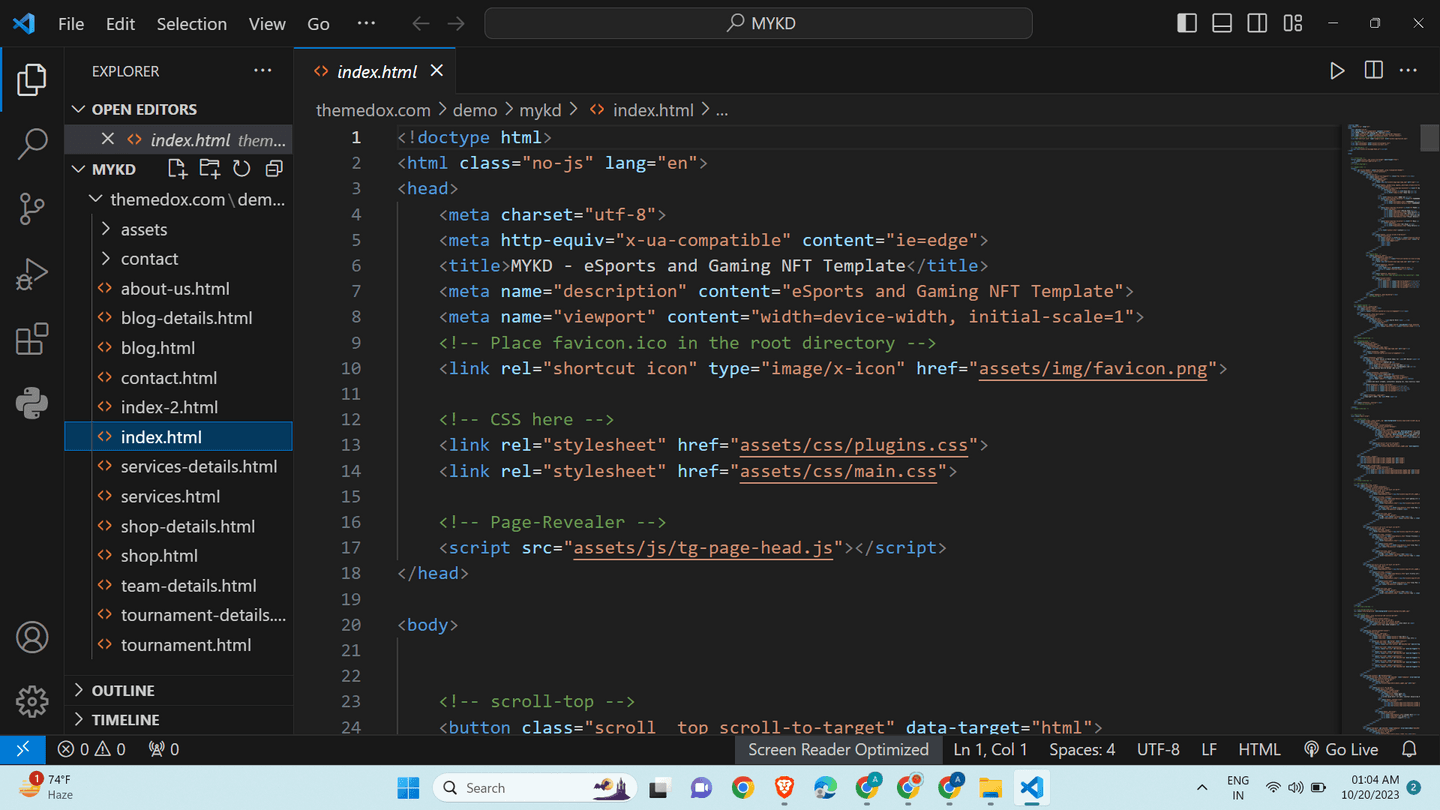Open editor More Actions ellipsis
Viewport: 1440px width, 810px height.
tap(1409, 70)
